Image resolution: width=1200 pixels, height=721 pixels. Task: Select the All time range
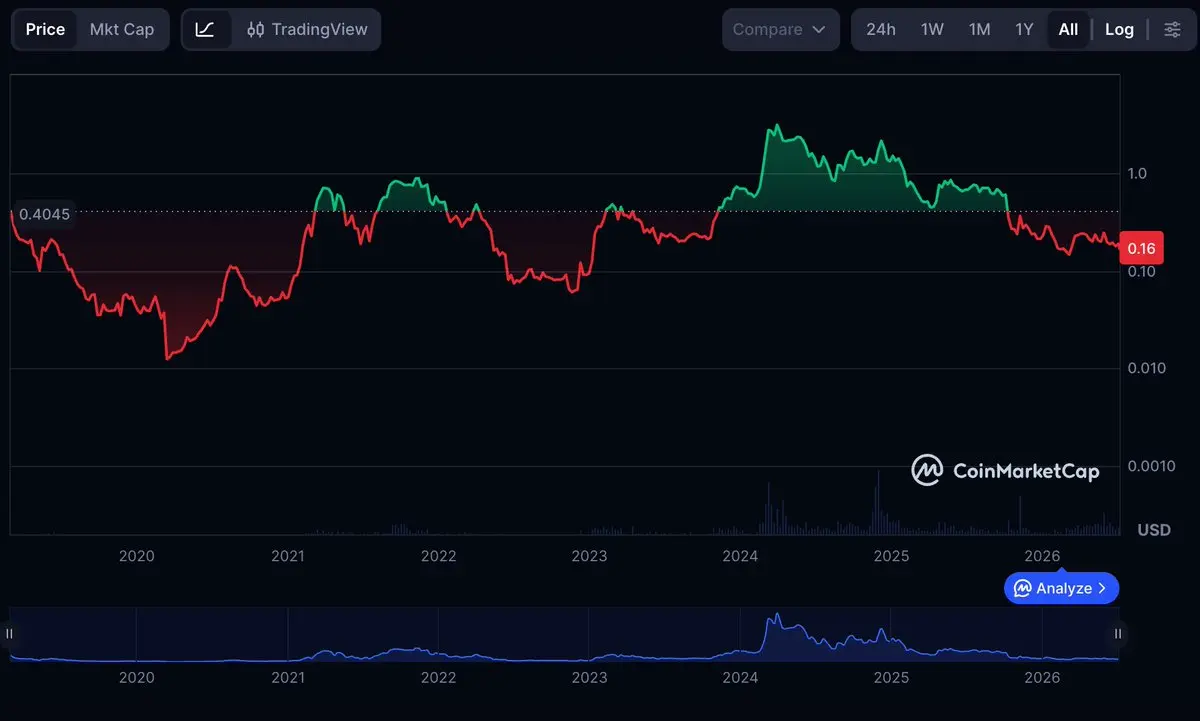tap(1068, 29)
